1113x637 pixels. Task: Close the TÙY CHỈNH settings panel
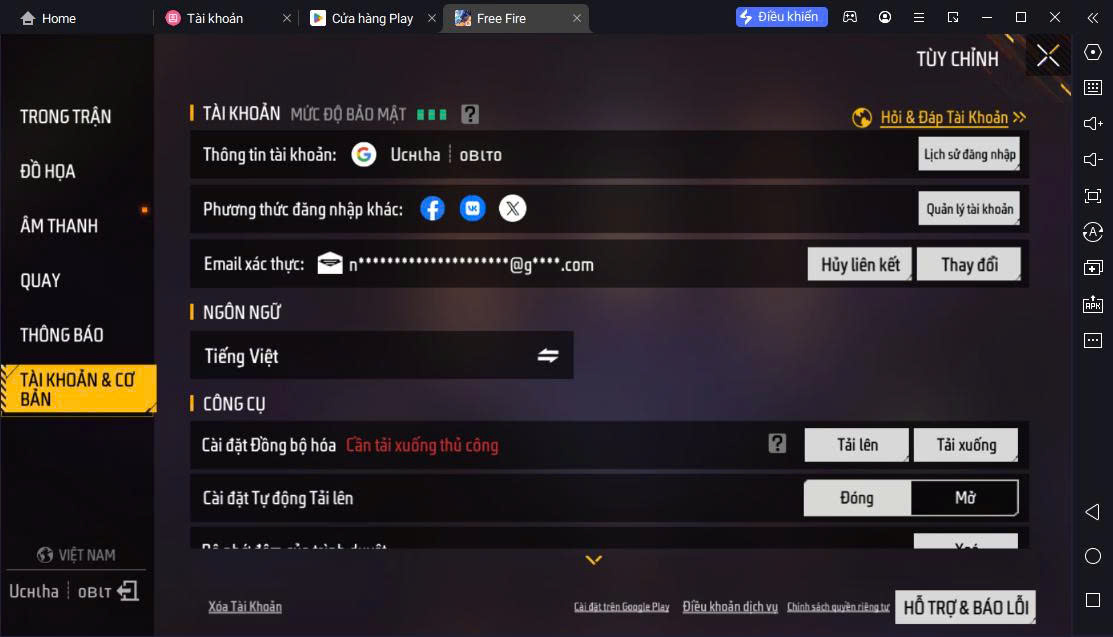pyautogui.click(x=1048, y=56)
